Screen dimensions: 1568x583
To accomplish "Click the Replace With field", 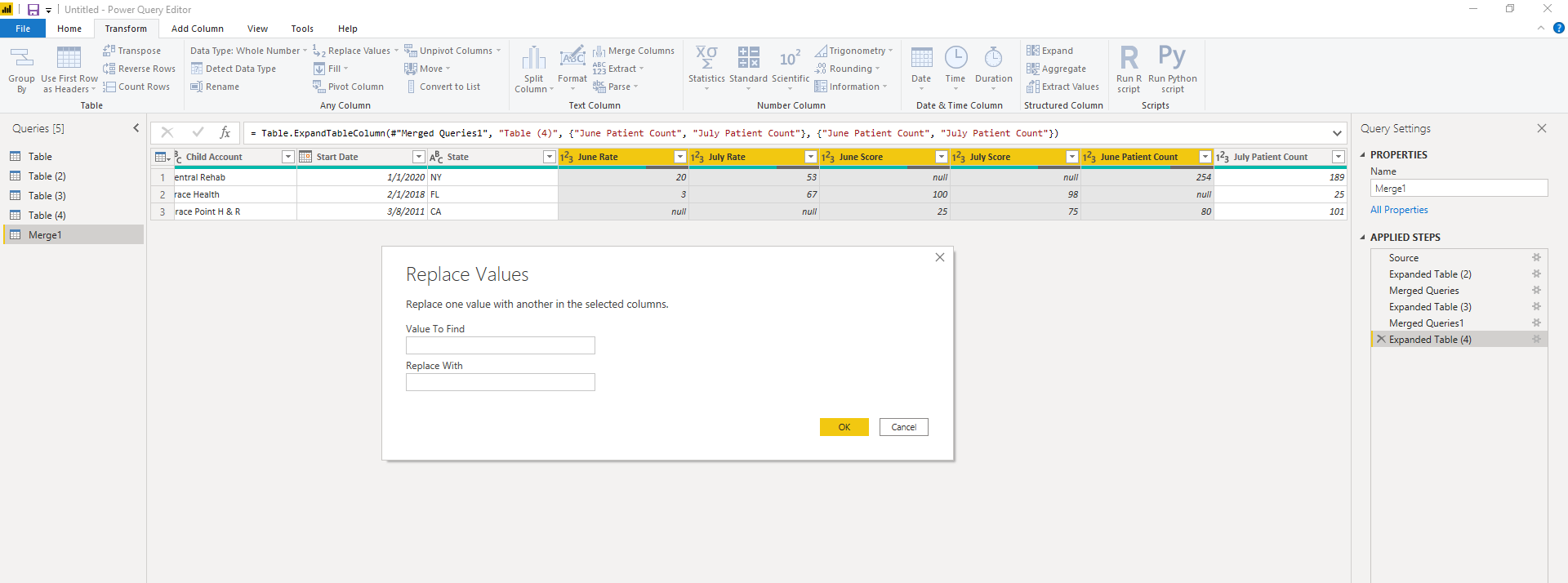I will pyautogui.click(x=501, y=382).
